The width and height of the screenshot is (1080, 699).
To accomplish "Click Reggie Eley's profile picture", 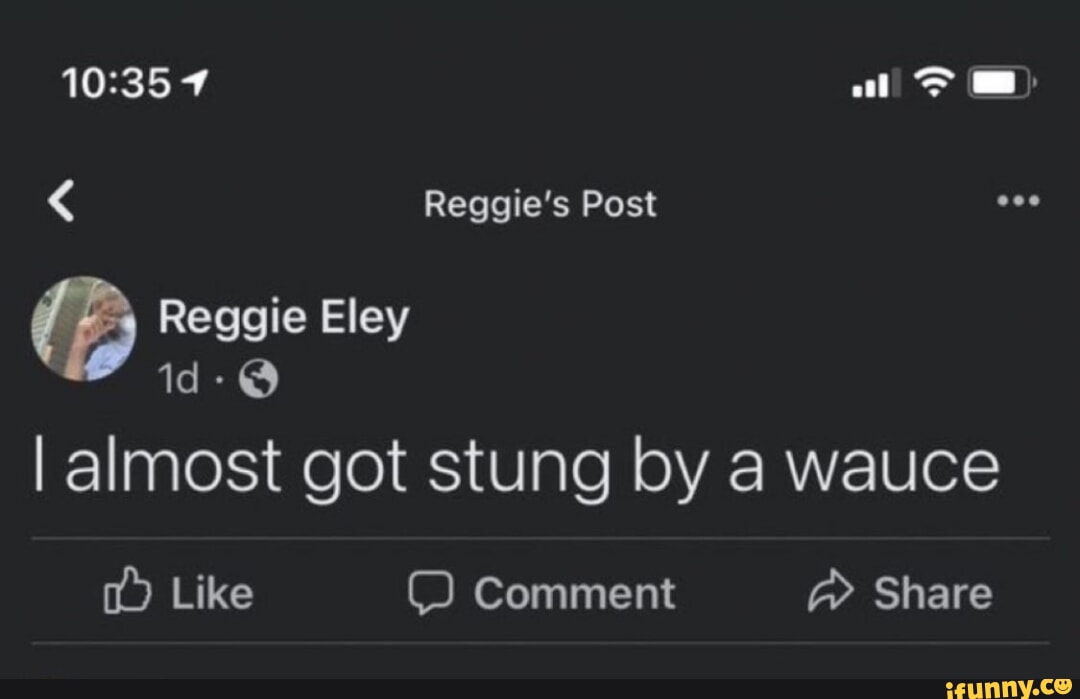I will pos(80,330).
